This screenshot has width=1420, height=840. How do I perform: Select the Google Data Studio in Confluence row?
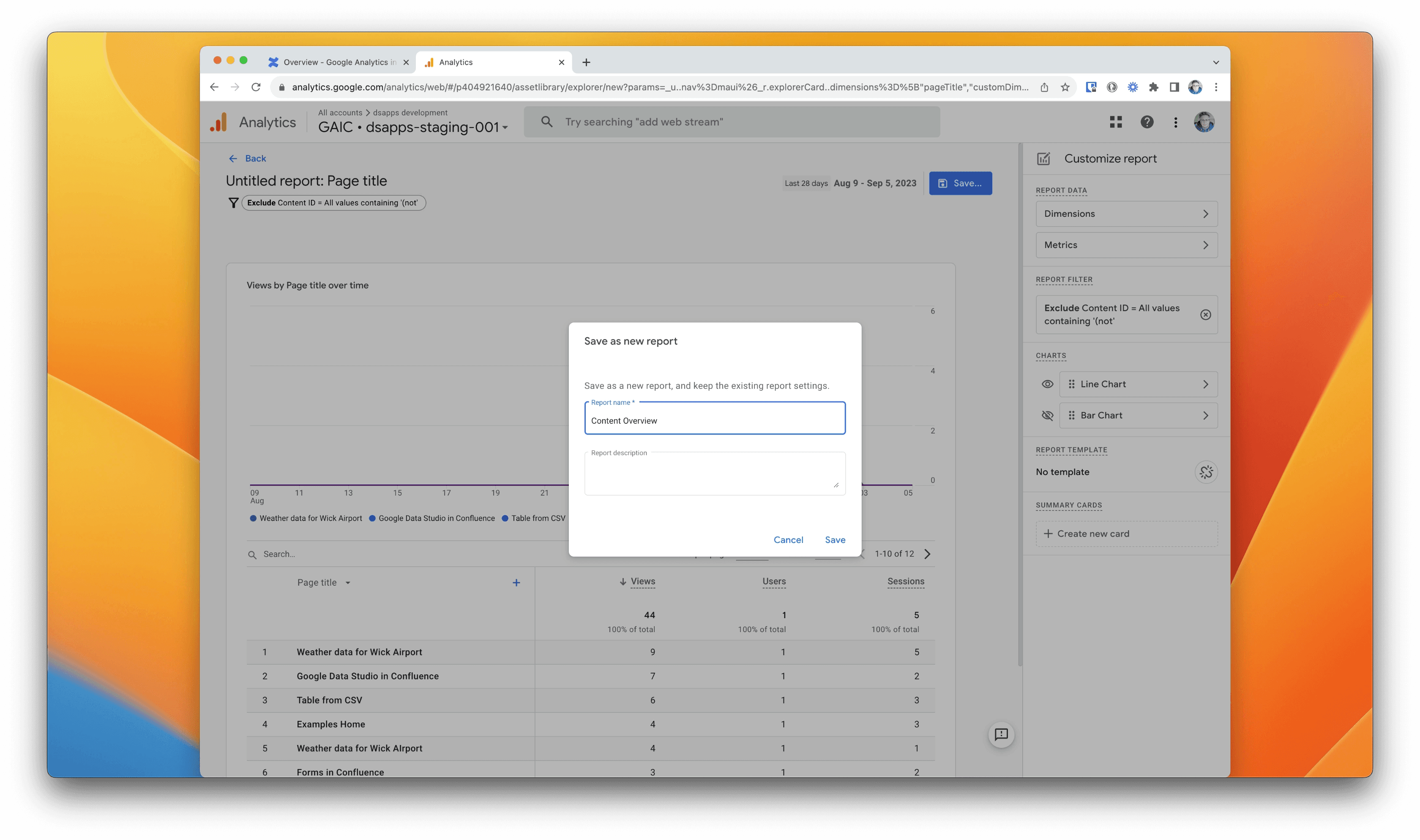(x=590, y=676)
